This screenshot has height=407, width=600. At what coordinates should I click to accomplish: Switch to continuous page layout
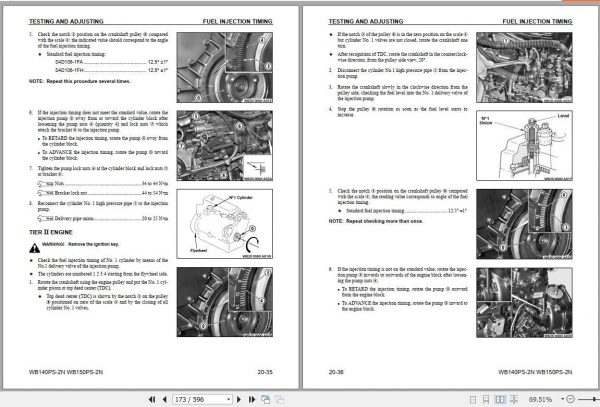pos(486,399)
